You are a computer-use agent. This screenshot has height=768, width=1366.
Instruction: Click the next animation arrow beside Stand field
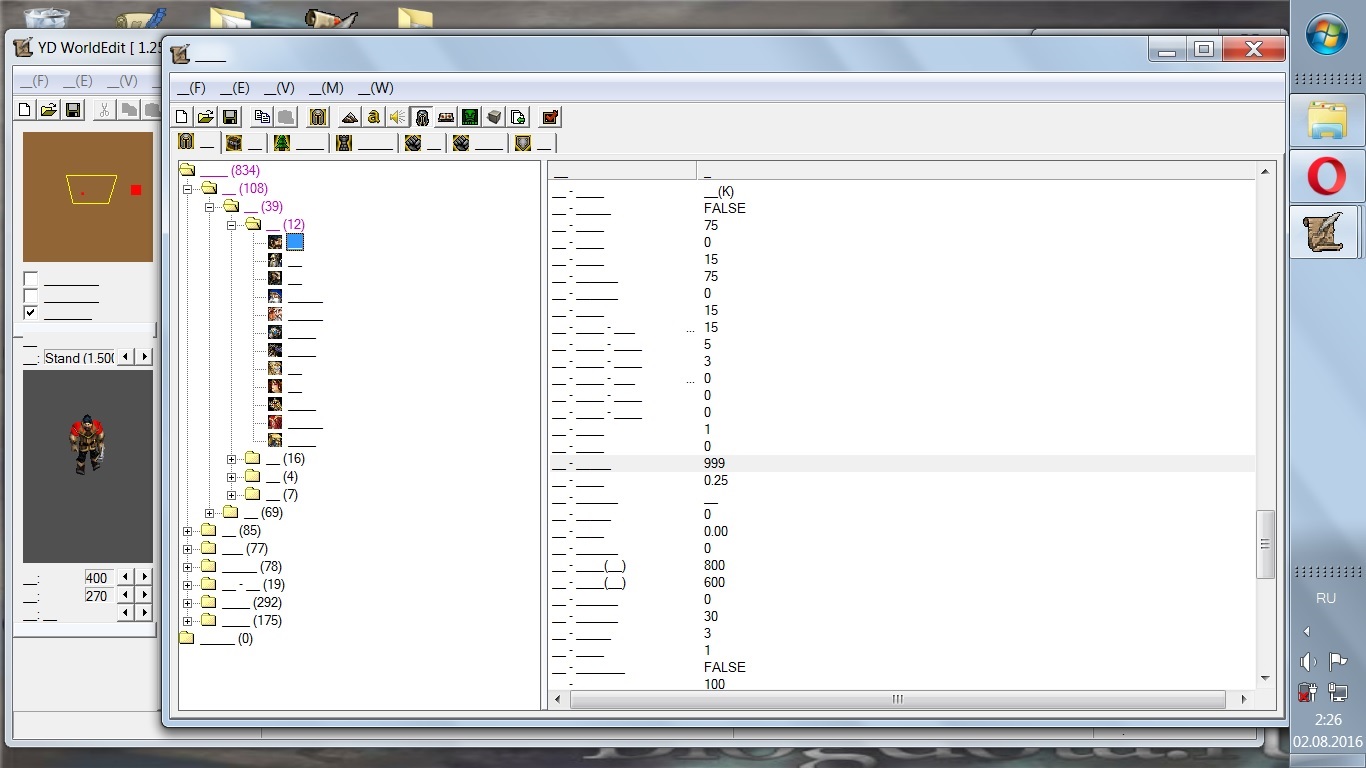[145, 357]
